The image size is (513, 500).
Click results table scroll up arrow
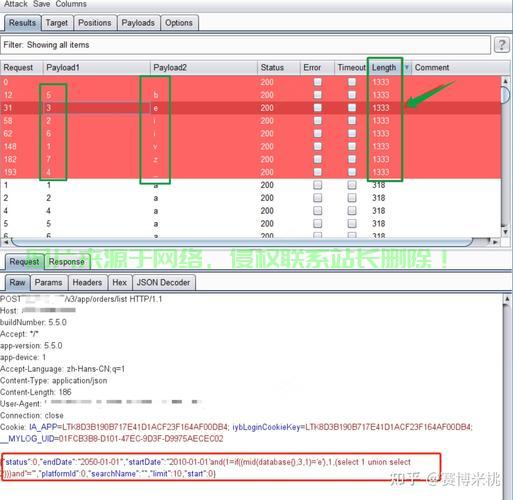click(x=505, y=81)
